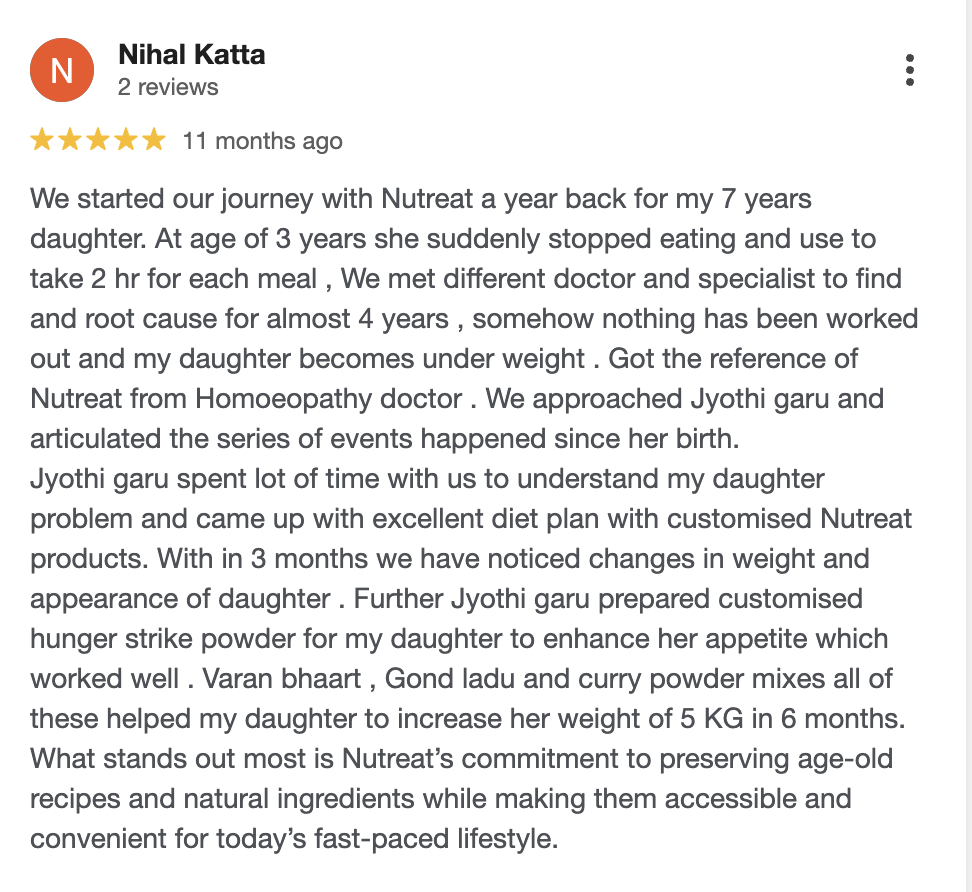Click the fifth rating star
972x892 pixels.
click(154, 140)
